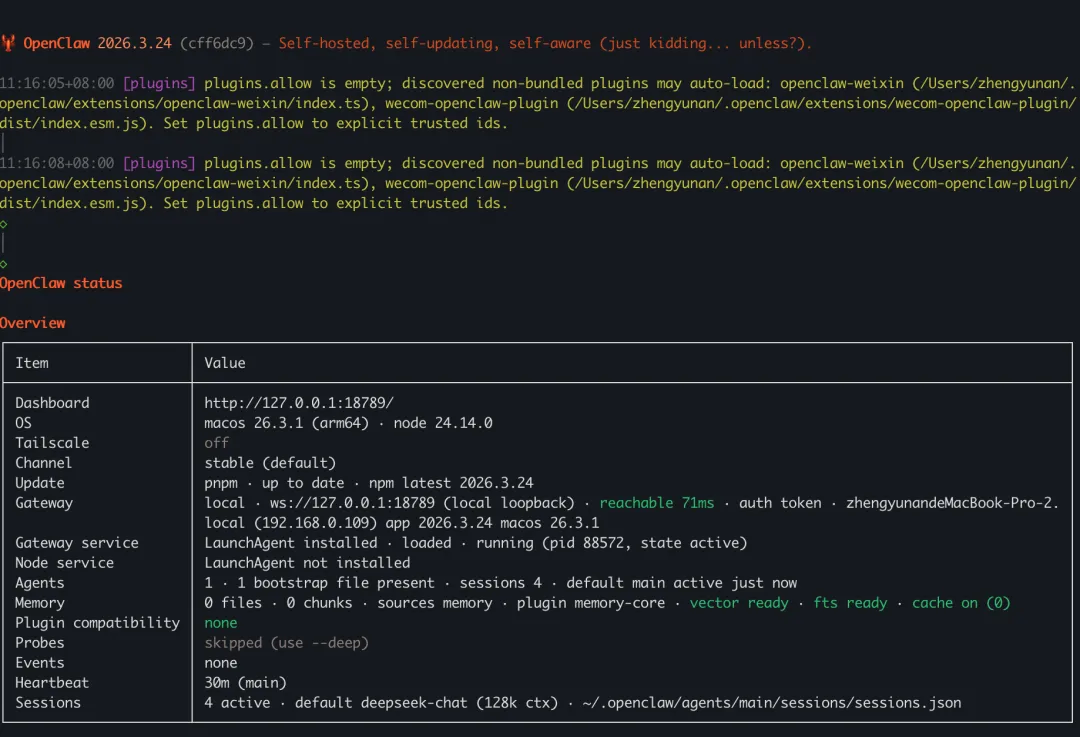The image size is (1080, 737).
Task: Click the 11:16:05+08:00 log timestamp
Action: point(57,83)
